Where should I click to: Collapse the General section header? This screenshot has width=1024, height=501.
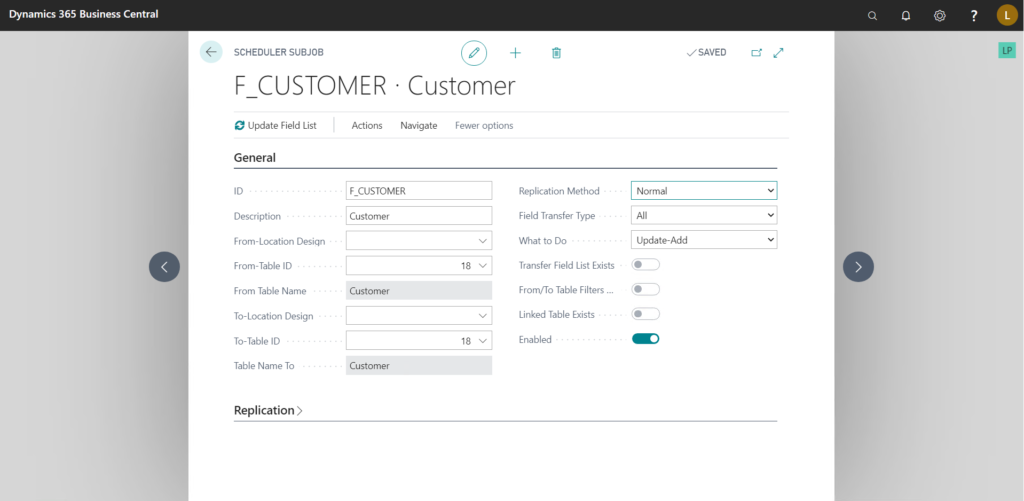(x=255, y=157)
